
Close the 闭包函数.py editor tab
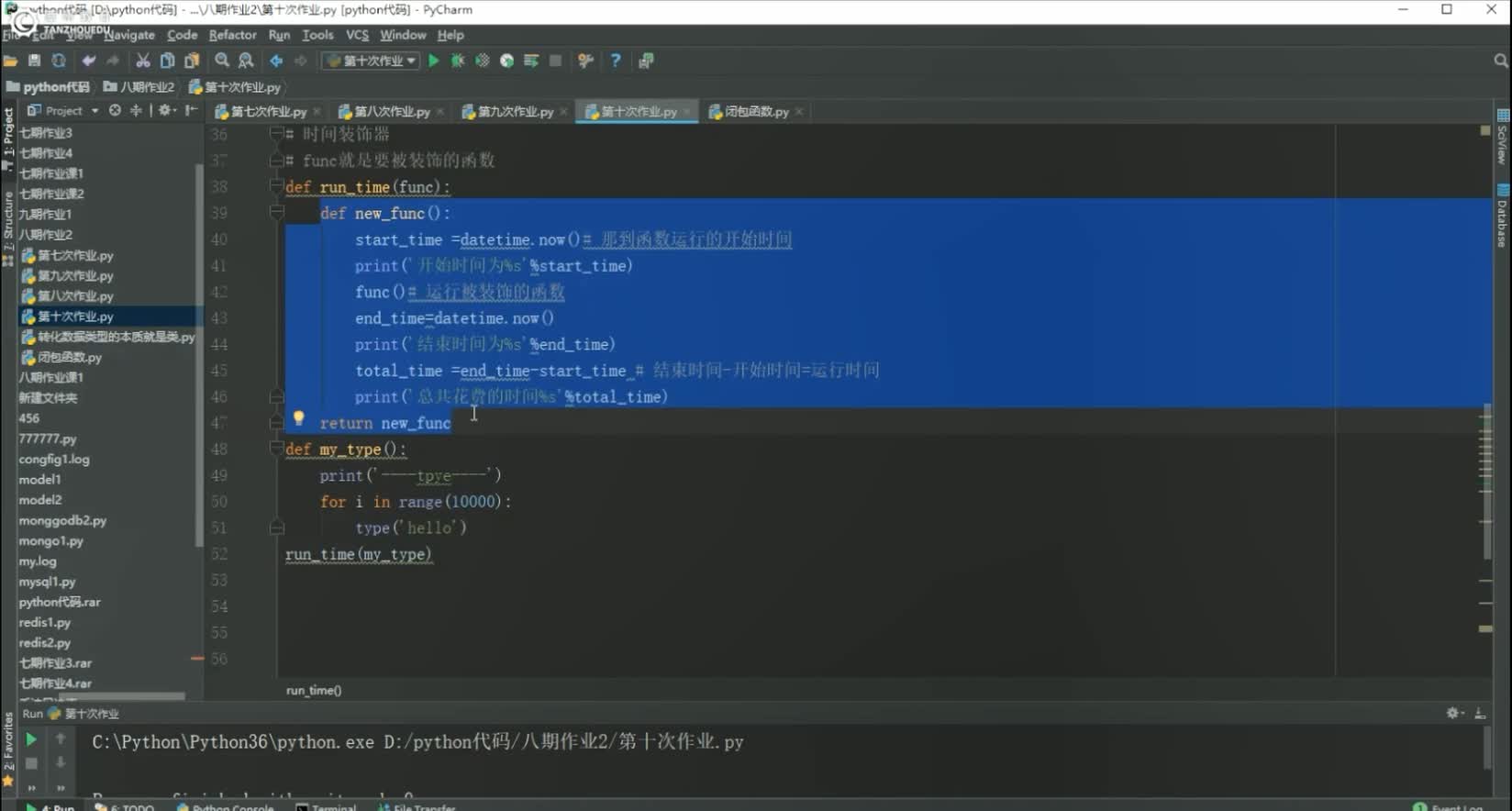[x=799, y=112]
